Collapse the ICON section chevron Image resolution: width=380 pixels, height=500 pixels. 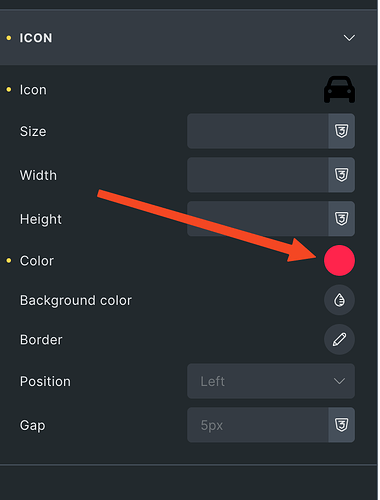(349, 38)
